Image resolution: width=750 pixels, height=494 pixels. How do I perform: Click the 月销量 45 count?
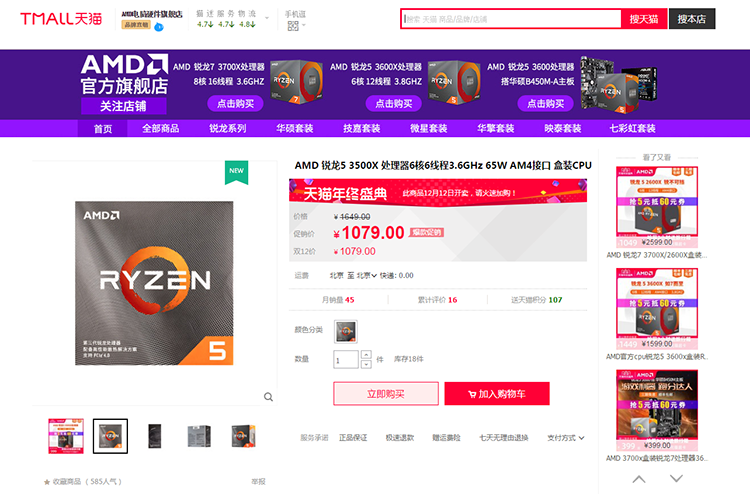tap(338, 300)
